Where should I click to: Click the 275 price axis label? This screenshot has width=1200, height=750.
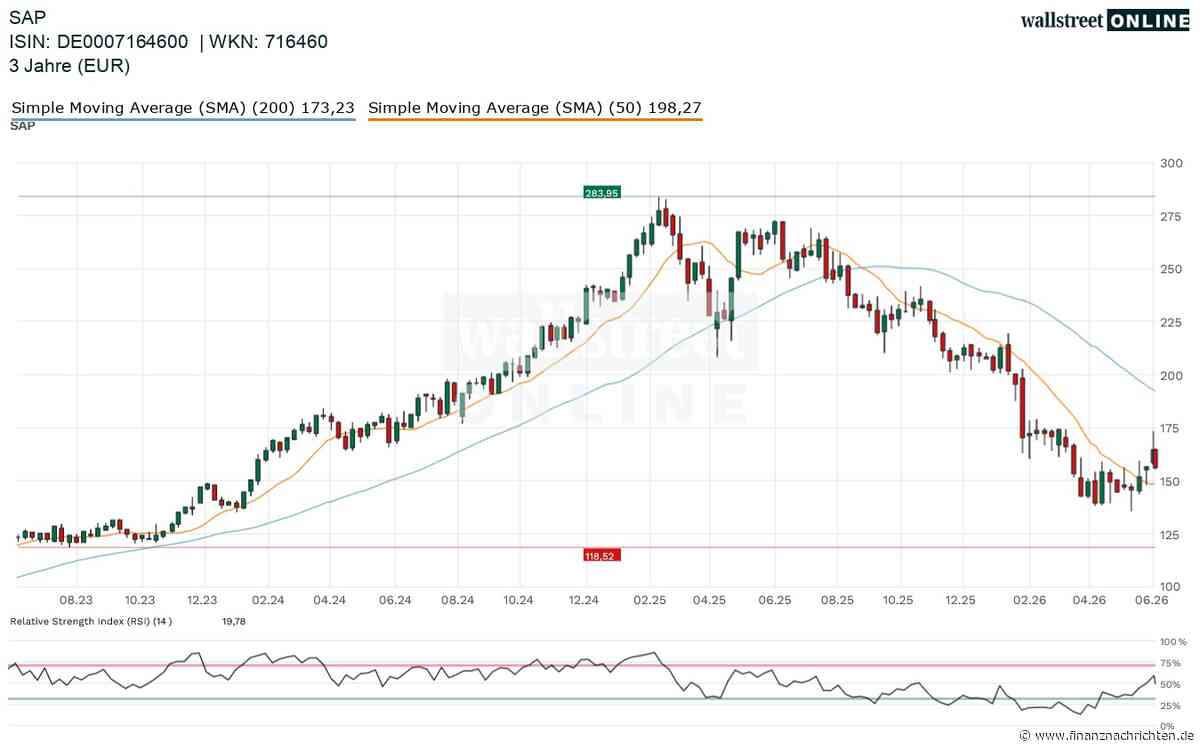(x=1173, y=217)
